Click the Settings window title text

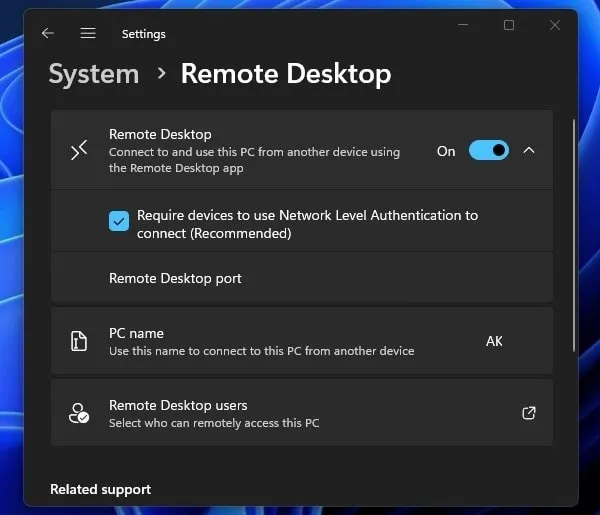pyautogui.click(x=143, y=34)
